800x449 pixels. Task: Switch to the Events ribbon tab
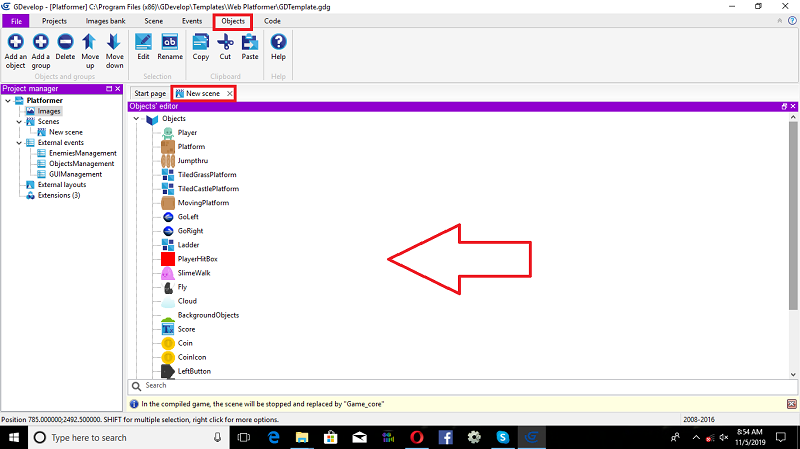coord(192,21)
